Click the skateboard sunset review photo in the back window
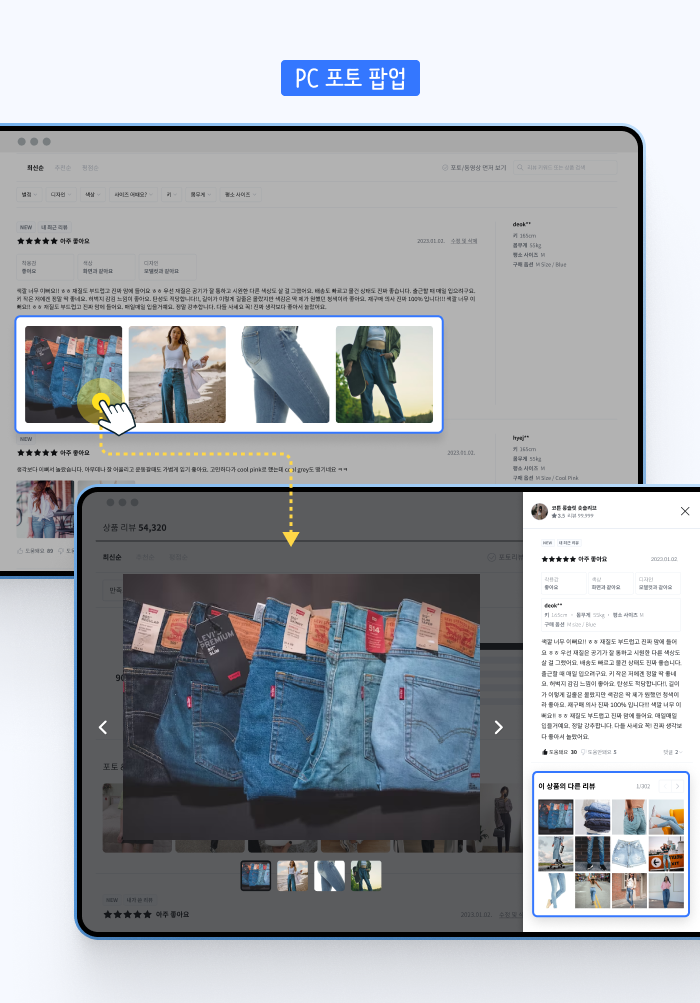 tap(385, 374)
